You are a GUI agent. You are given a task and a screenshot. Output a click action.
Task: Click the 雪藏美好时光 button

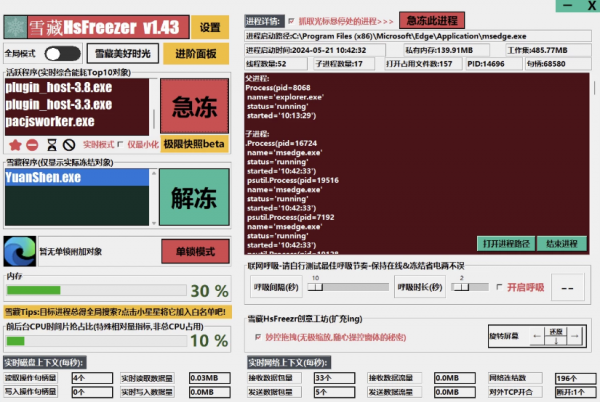pyautogui.click(x=122, y=54)
